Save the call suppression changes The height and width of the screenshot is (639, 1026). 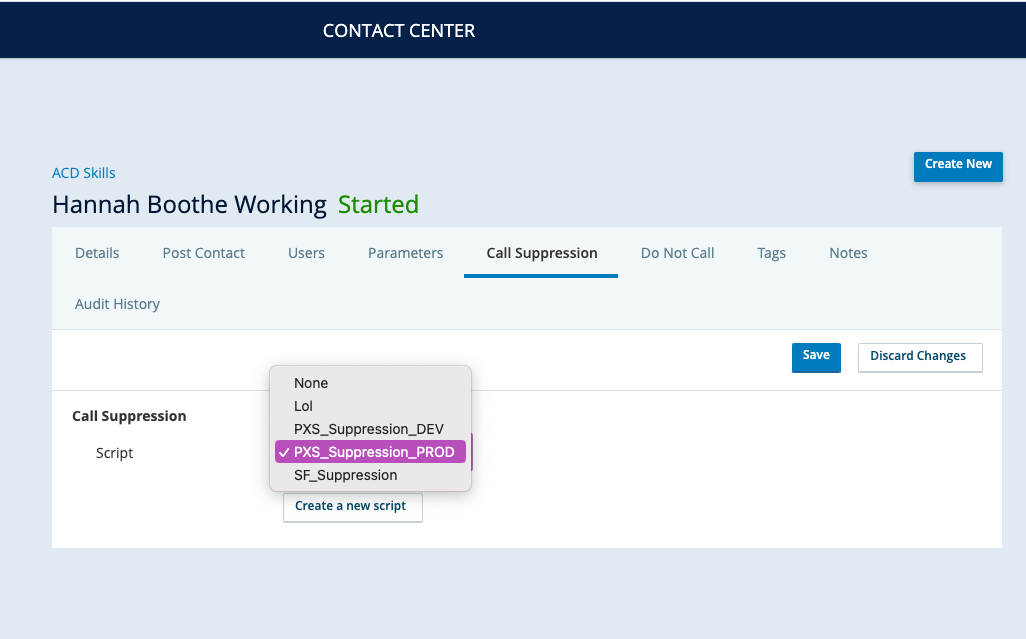pos(816,356)
